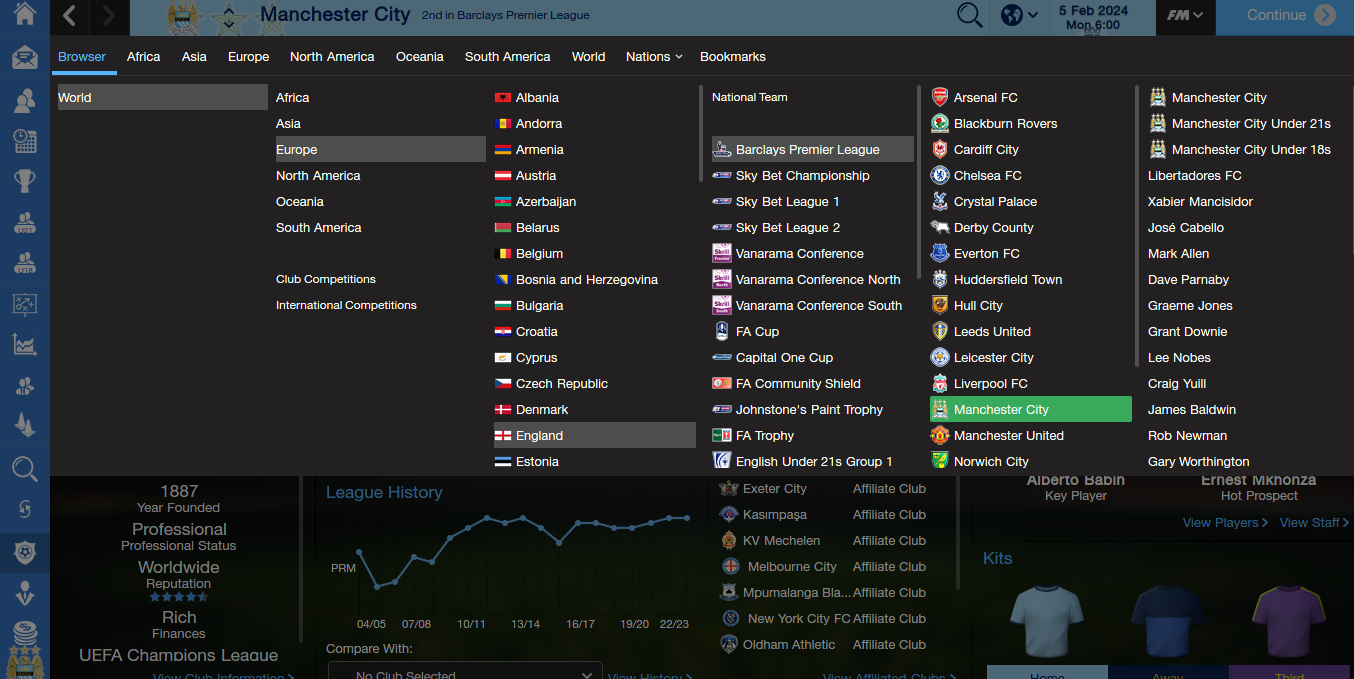Image resolution: width=1354 pixels, height=679 pixels.
Task: Click the View Staff link
Action: (1314, 523)
